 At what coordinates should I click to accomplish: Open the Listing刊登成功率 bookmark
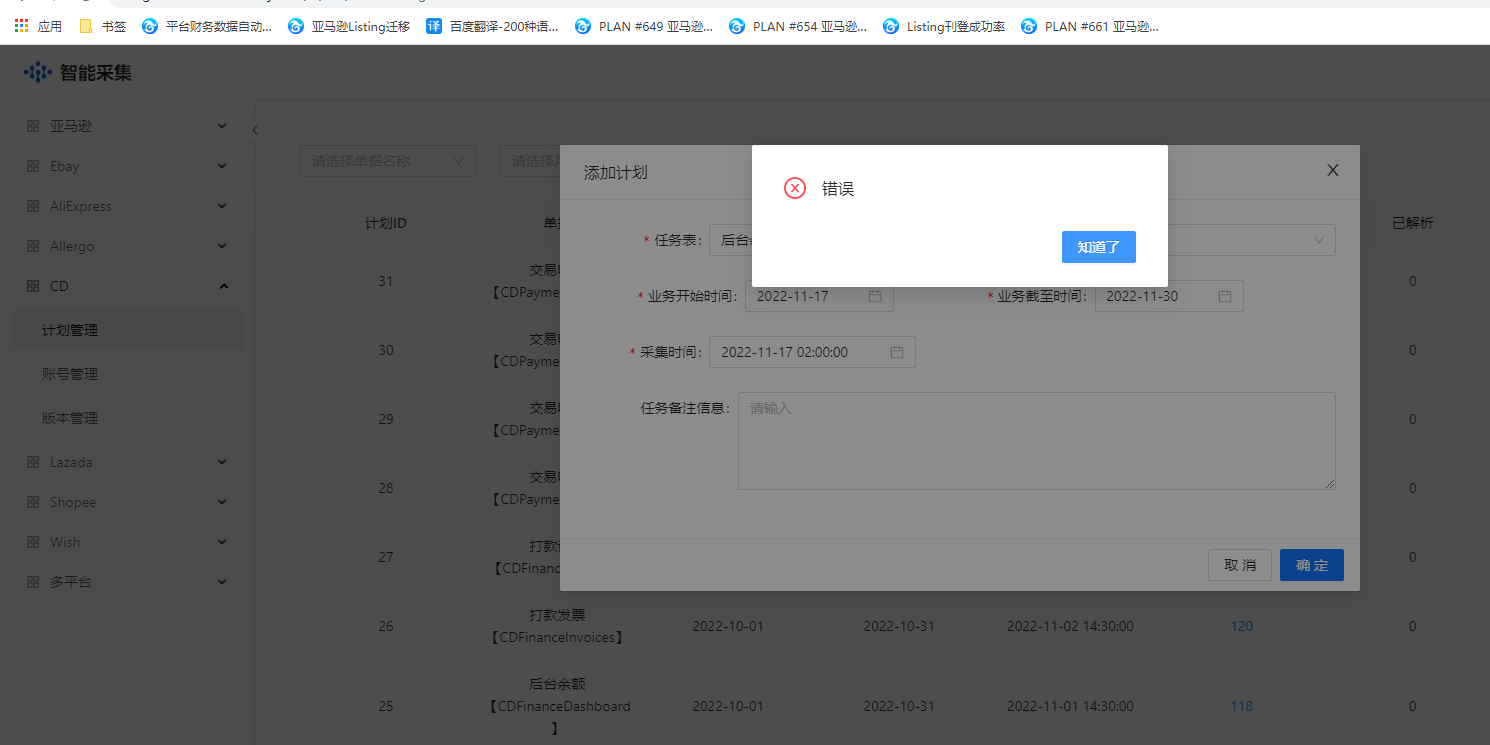(944, 26)
